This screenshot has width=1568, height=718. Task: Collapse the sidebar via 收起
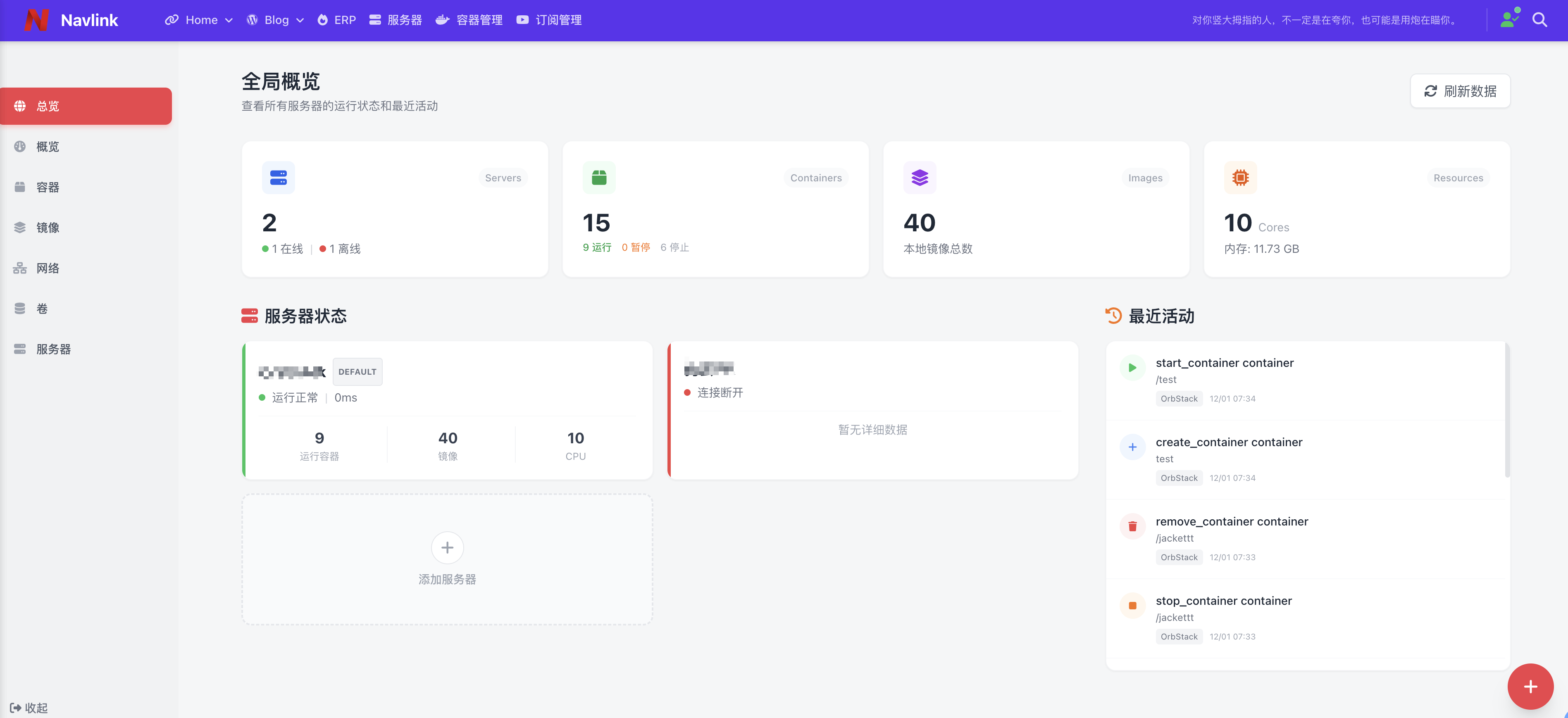pyautogui.click(x=29, y=708)
